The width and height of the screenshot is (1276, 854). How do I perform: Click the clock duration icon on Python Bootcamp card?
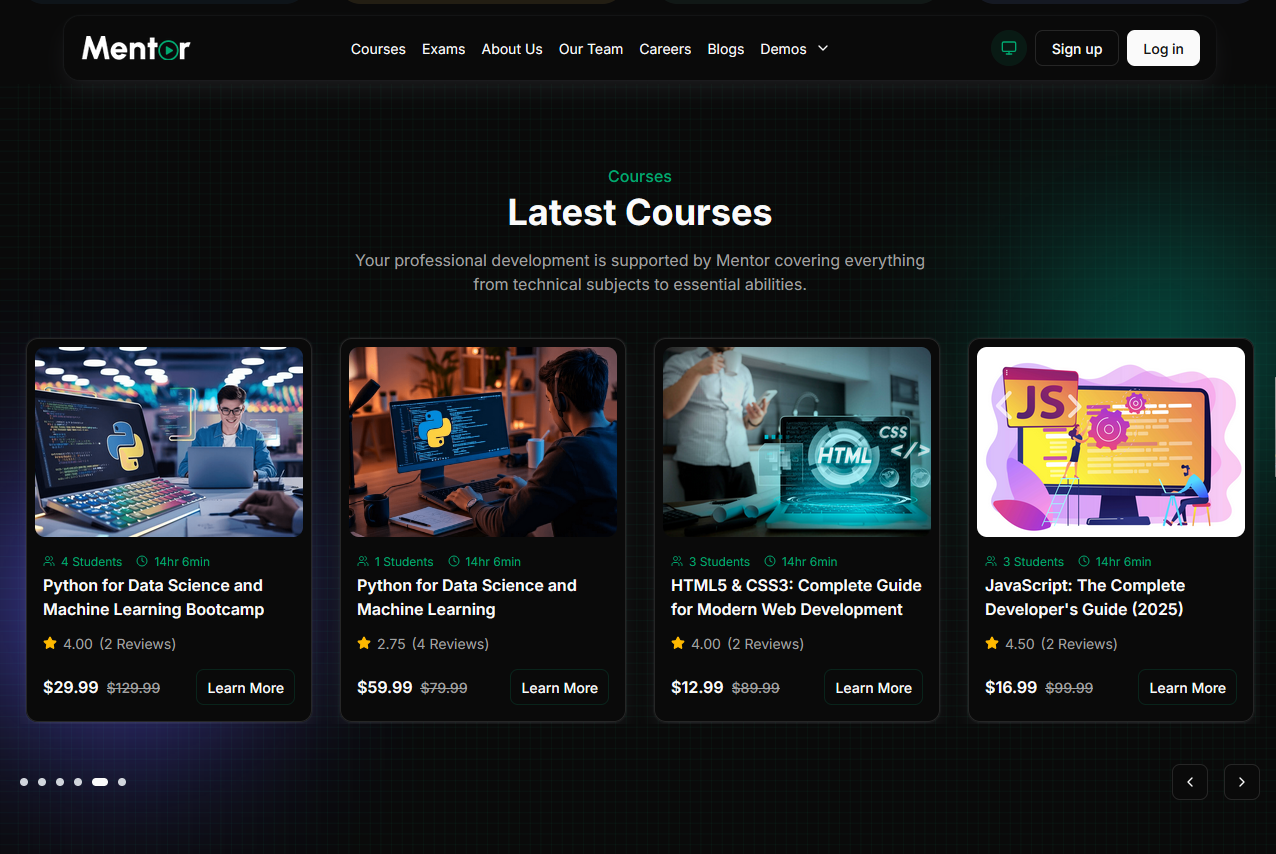point(142,562)
